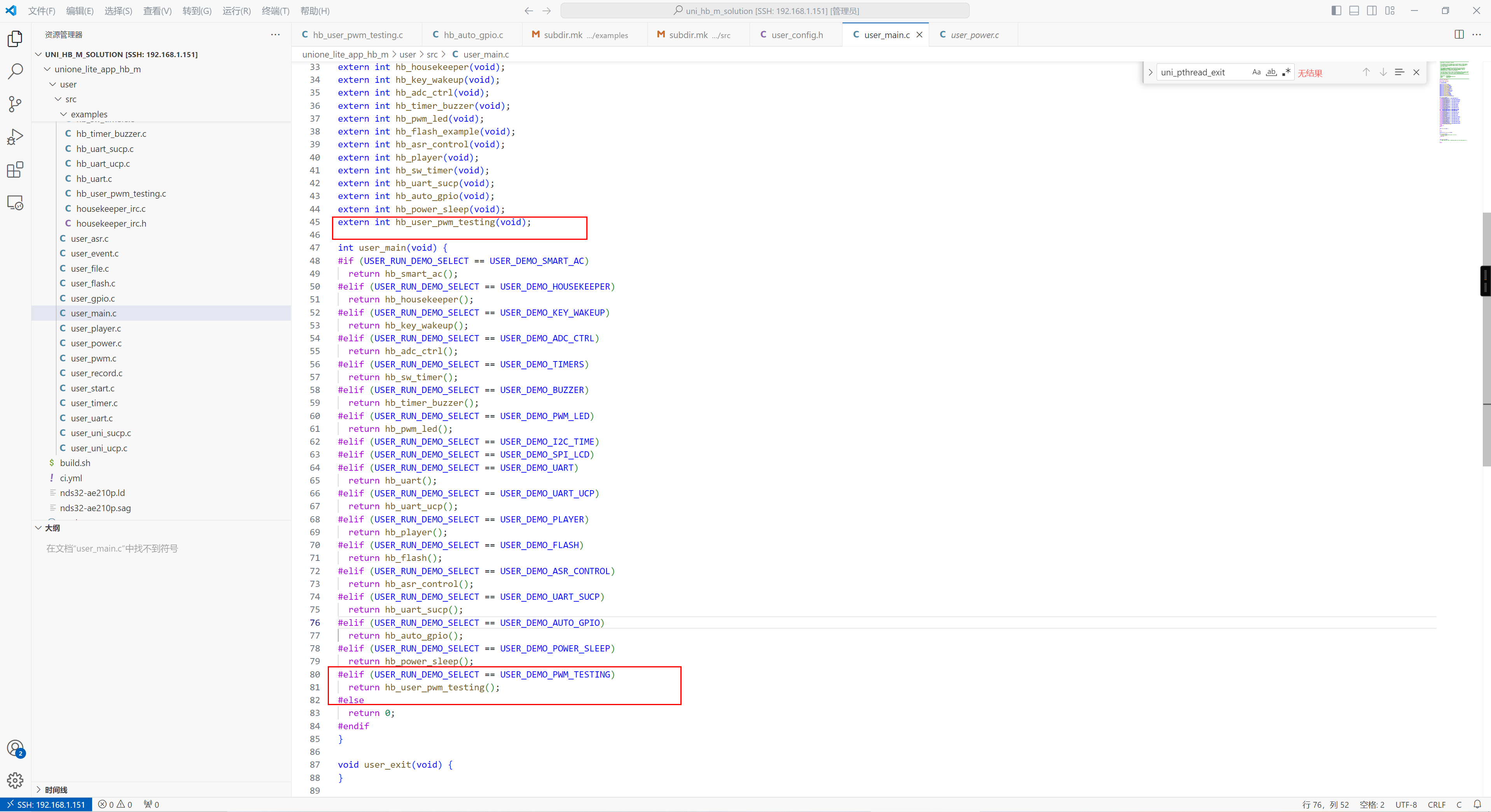The width and height of the screenshot is (1491, 812).
Task: Toggle Find in Selection
Action: click(1400, 72)
